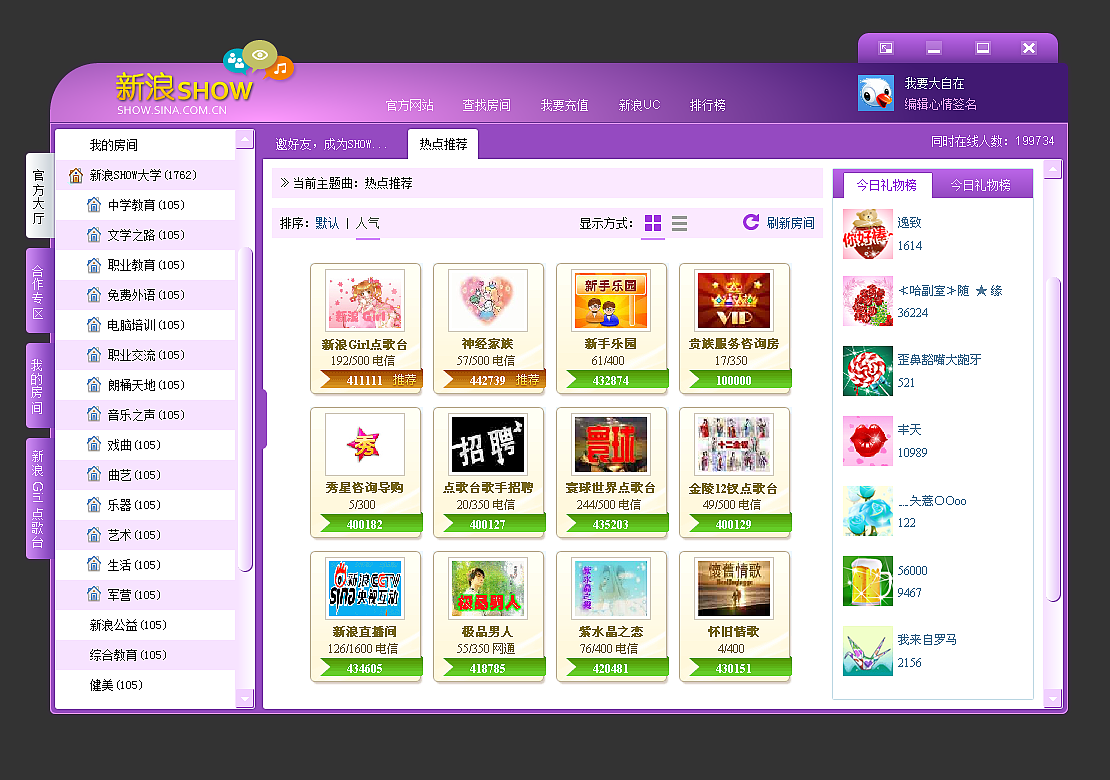The width and height of the screenshot is (1110, 780).
Task: Open paper crane gift icon next to 我来自罗马
Action: click(868, 651)
